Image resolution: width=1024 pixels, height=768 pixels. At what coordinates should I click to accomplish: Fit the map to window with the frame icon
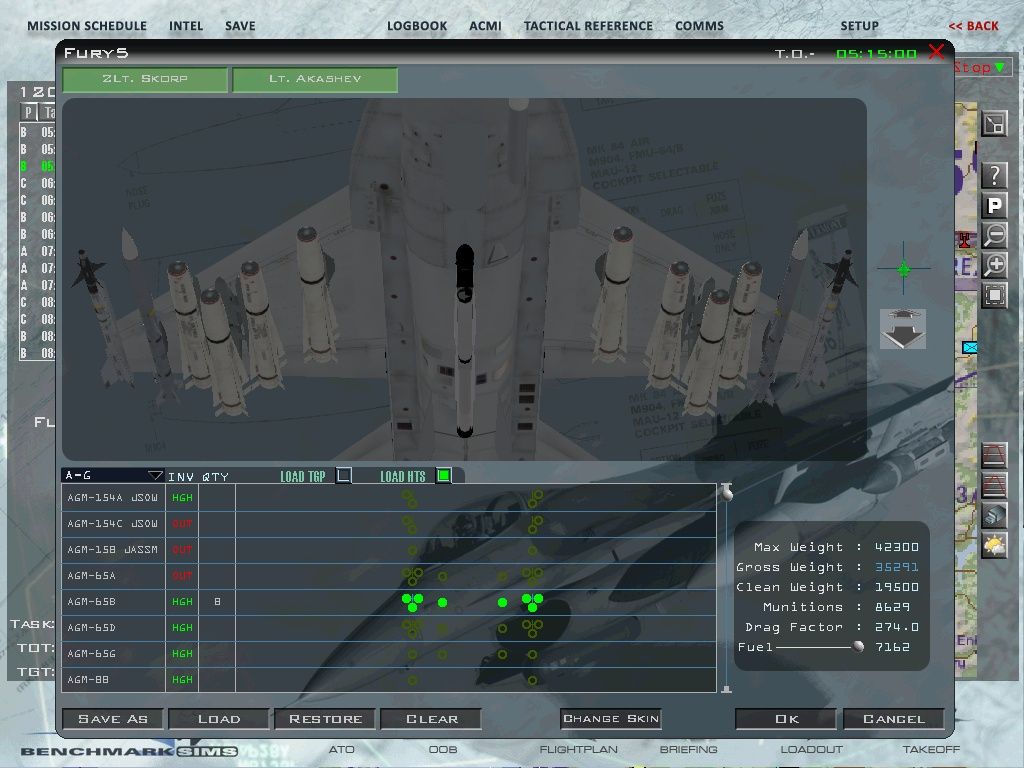coord(994,295)
